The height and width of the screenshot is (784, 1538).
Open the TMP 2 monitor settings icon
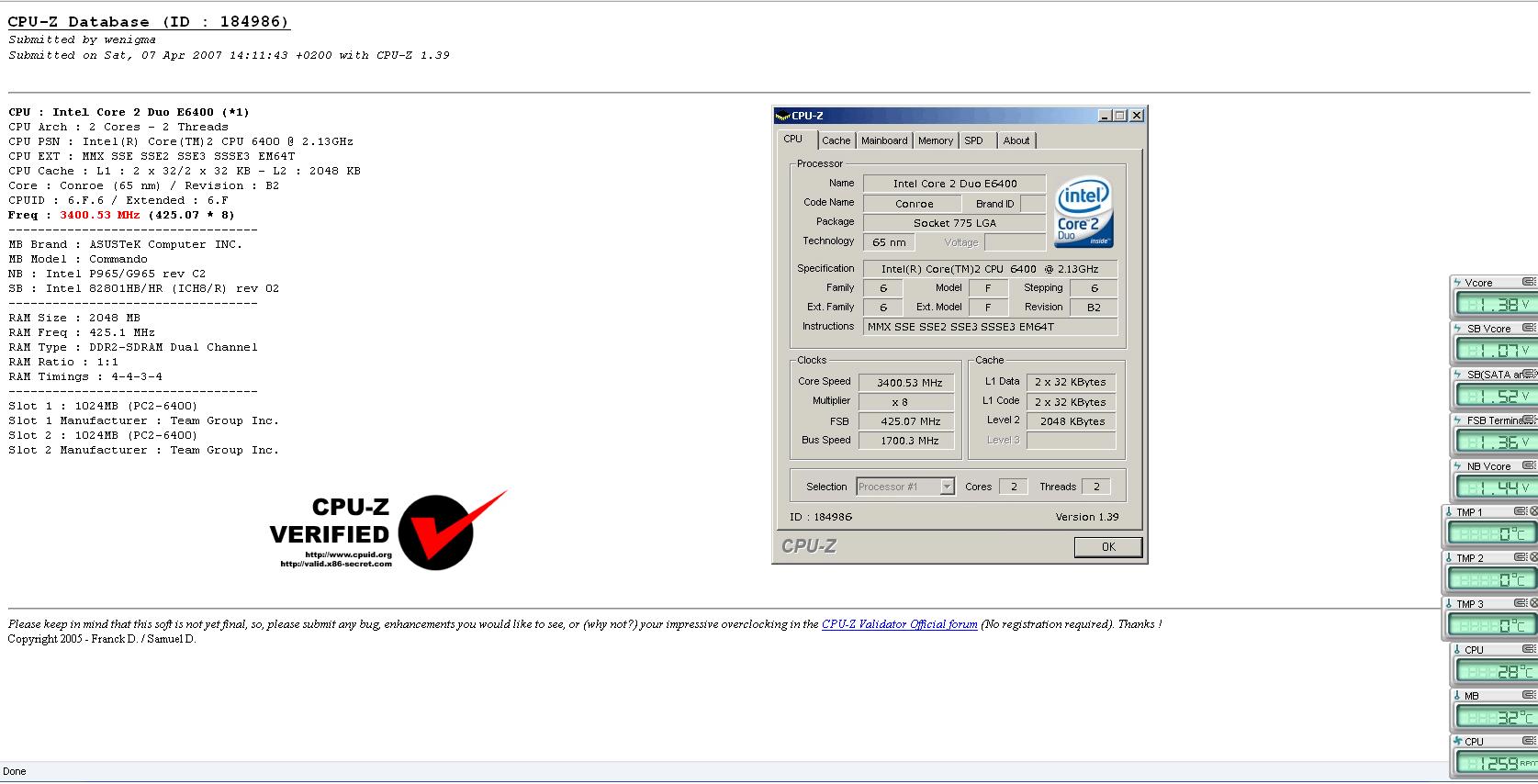pyautogui.click(x=1521, y=557)
